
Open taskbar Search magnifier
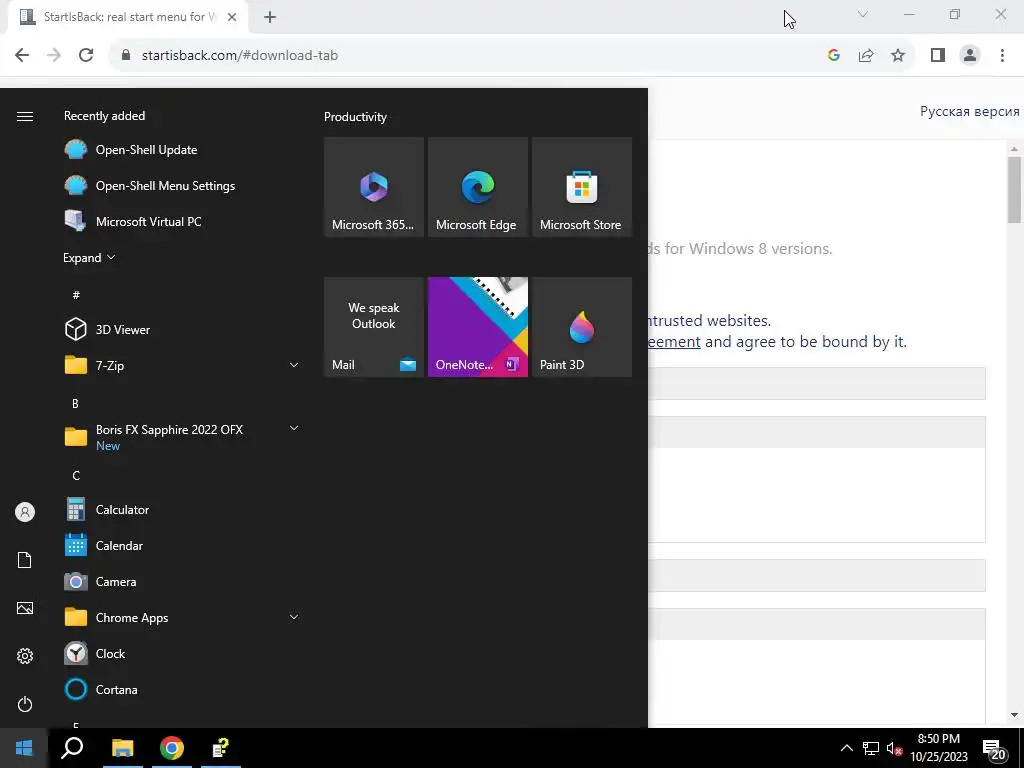[x=72, y=748]
